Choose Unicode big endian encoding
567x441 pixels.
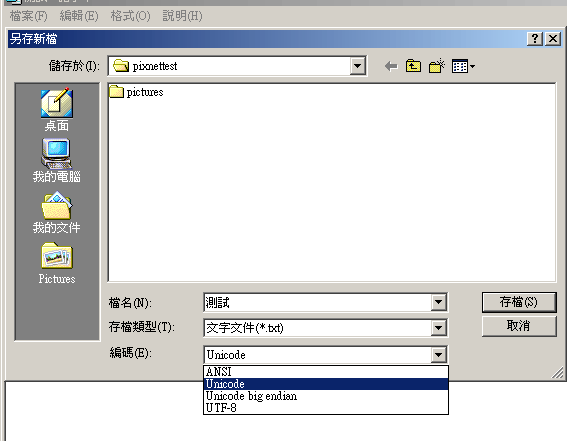(326, 396)
